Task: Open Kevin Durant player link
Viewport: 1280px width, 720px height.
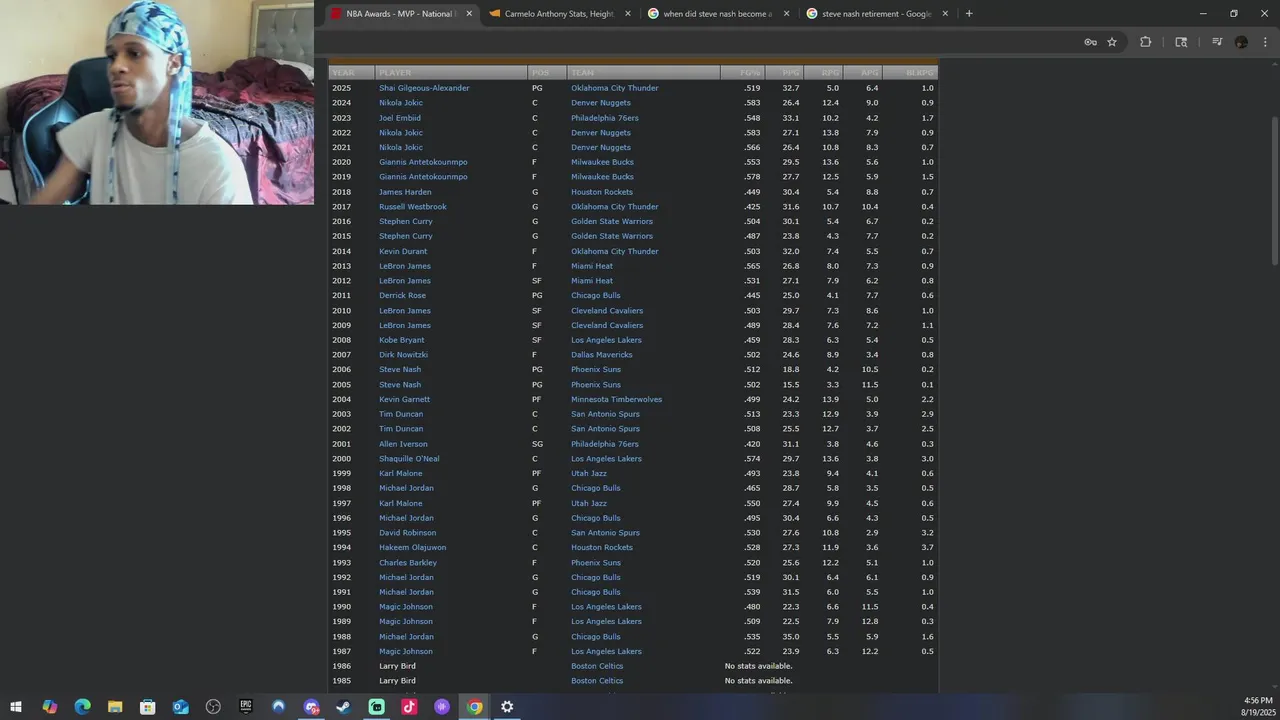Action: pyautogui.click(x=403, y=251)
